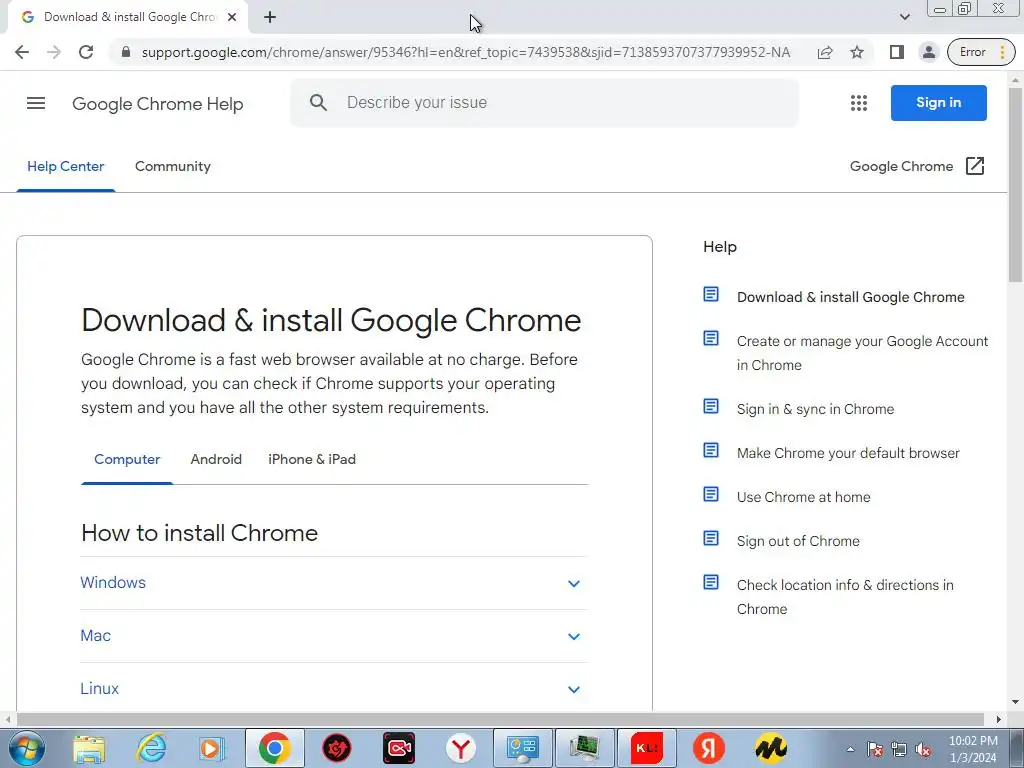The width and height of the screenshot is (1024, 768).
Task: Open Windows Media Player taskbar icon
Action: click(212, 748)
